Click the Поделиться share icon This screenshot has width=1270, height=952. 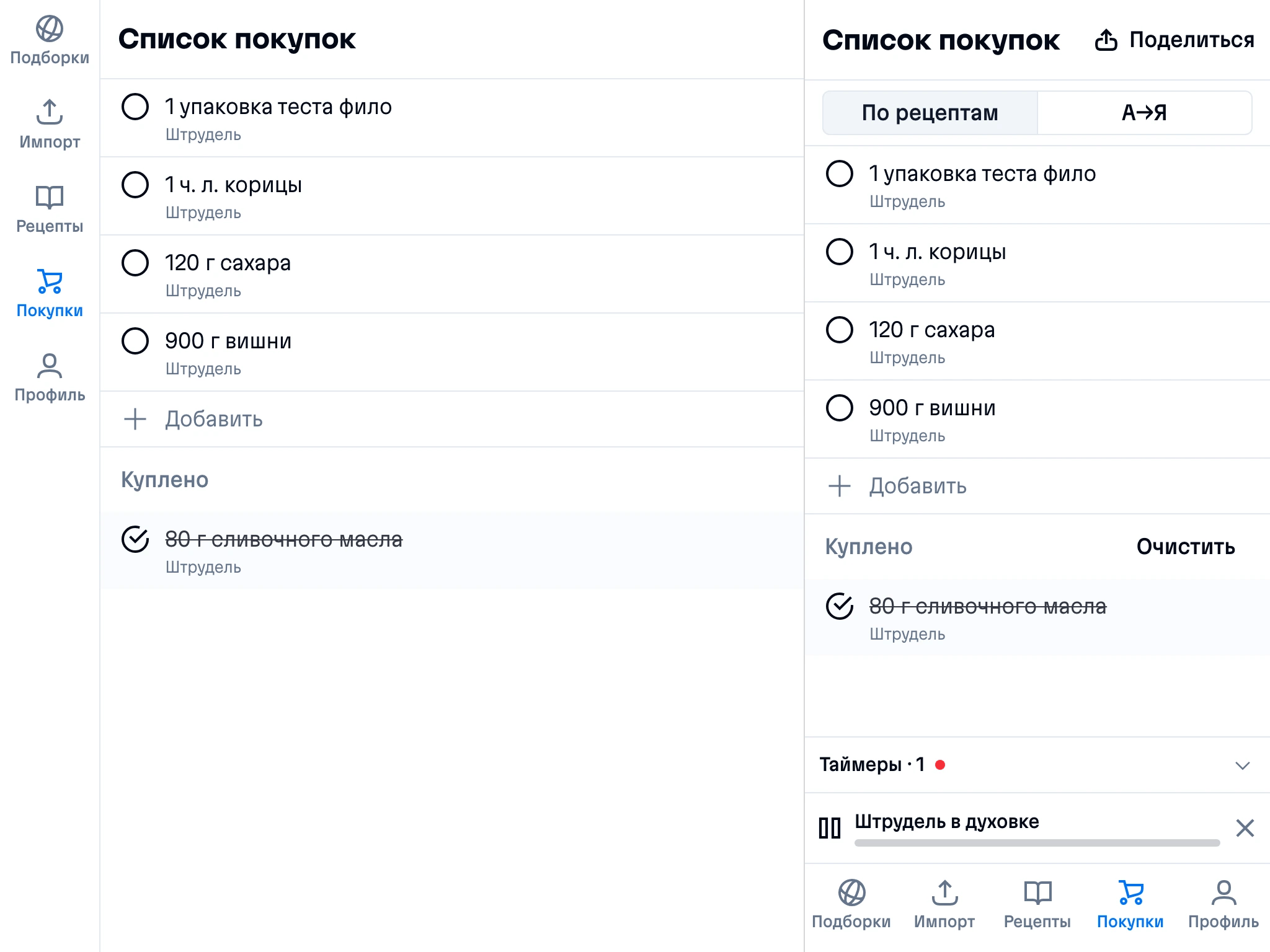tap(1105, 38)
